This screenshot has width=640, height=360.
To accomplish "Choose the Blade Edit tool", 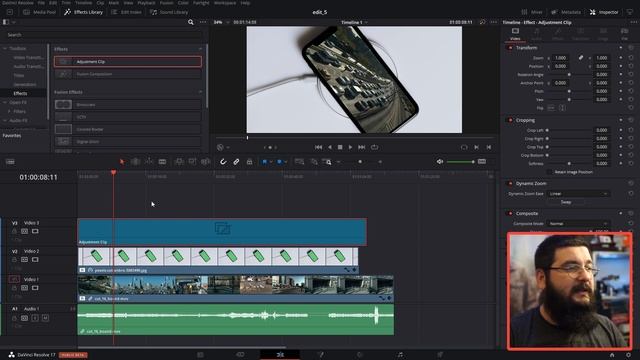I will coord(162,162).
